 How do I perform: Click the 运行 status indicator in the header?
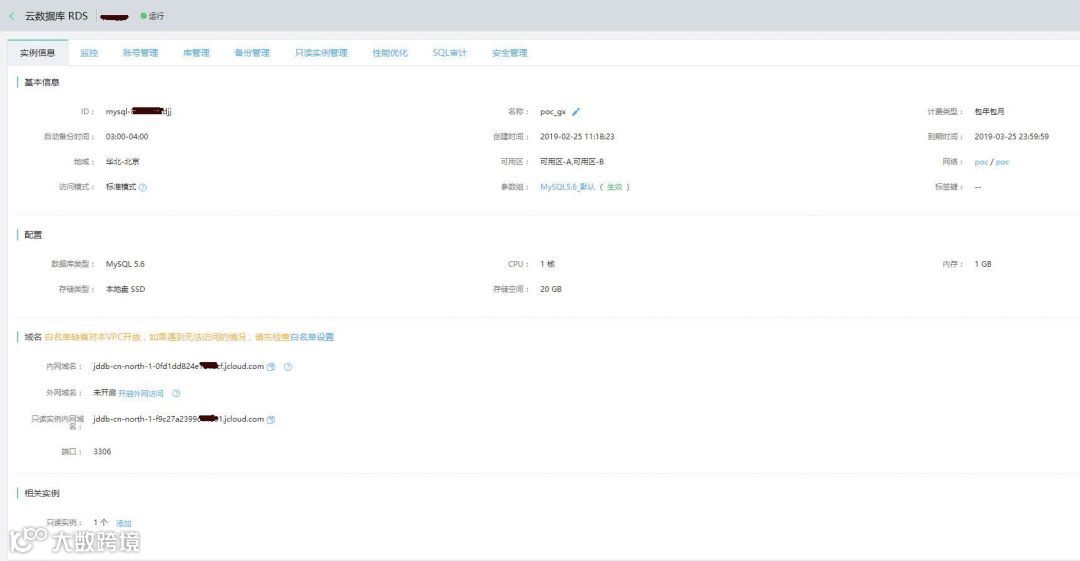tap(152, 16)
